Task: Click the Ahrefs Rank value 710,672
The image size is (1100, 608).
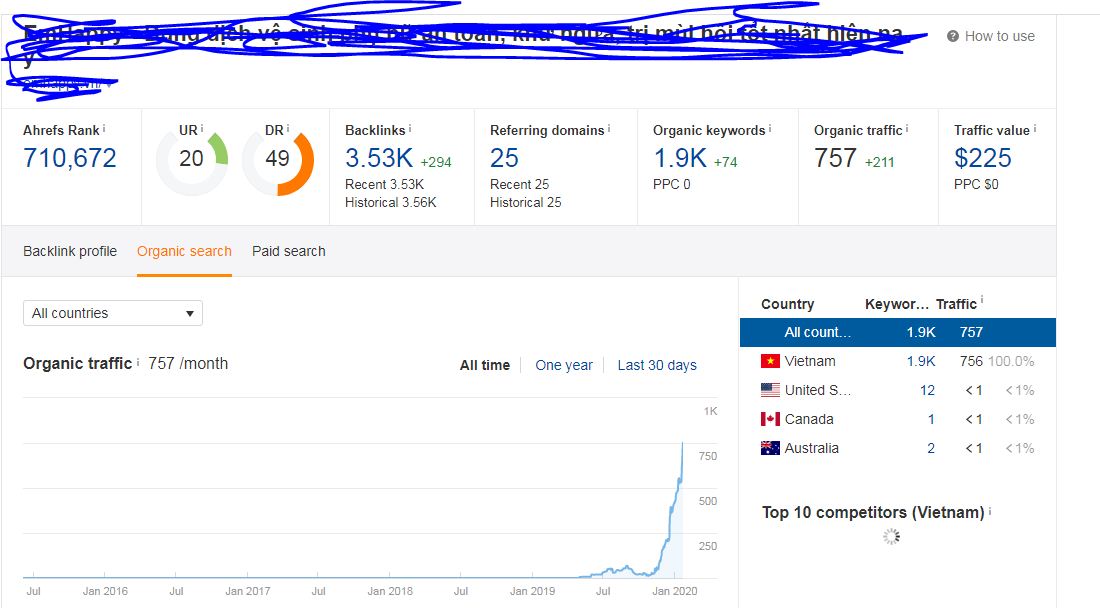Action: coord(69,158)
